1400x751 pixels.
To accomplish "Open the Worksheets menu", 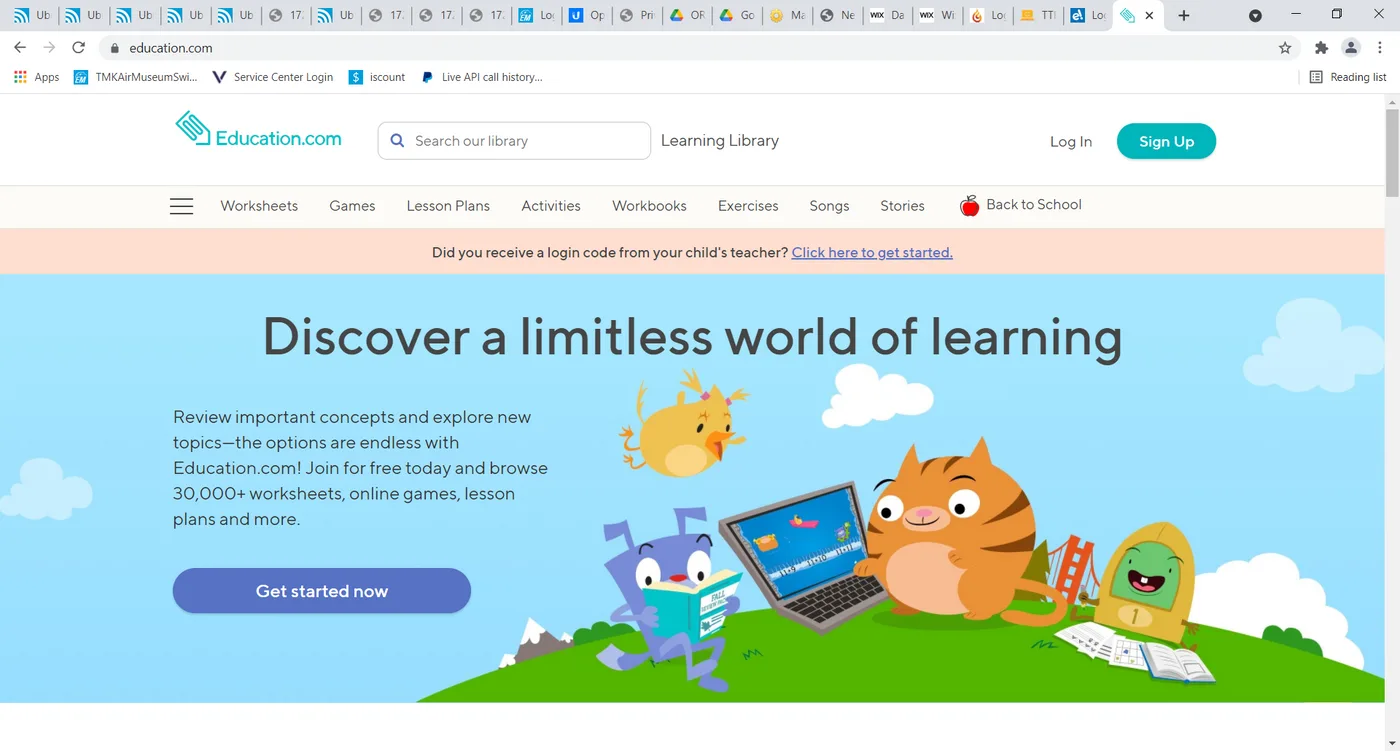I will click(259, 206).
